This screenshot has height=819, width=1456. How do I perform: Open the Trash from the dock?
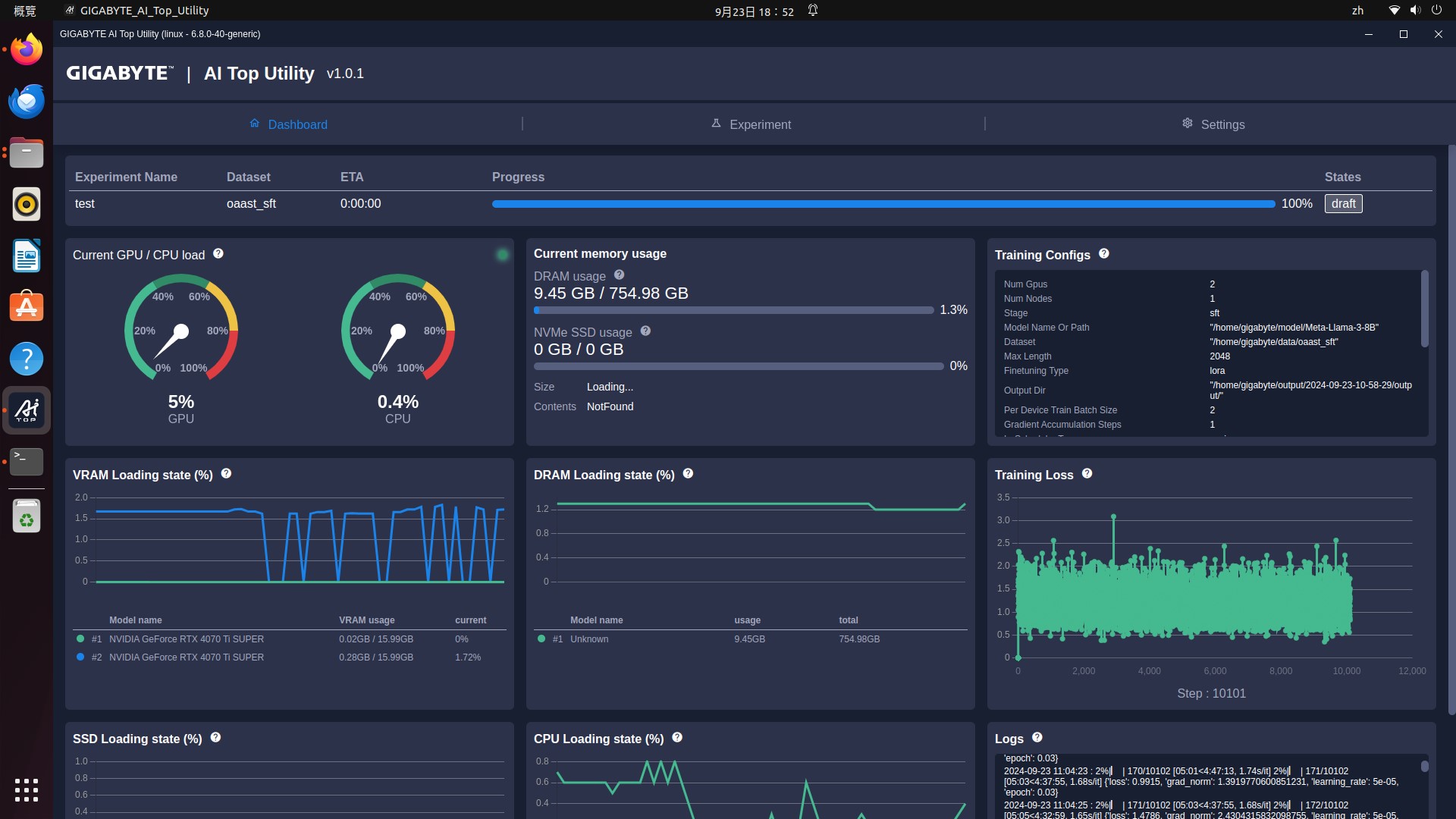pos(27,516)
